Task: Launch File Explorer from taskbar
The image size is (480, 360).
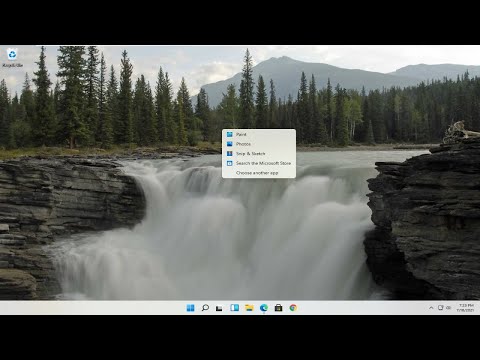Action: pos(249,308)
